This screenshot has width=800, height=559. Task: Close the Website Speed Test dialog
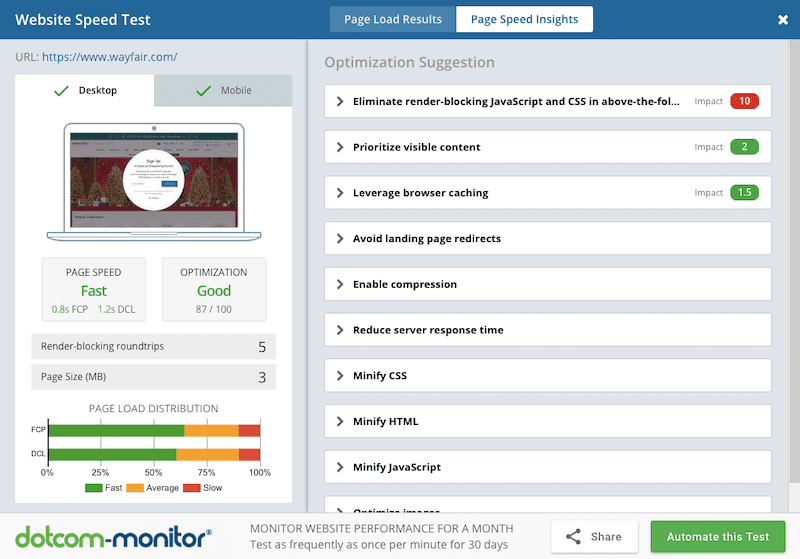click(x=783, y=20)
